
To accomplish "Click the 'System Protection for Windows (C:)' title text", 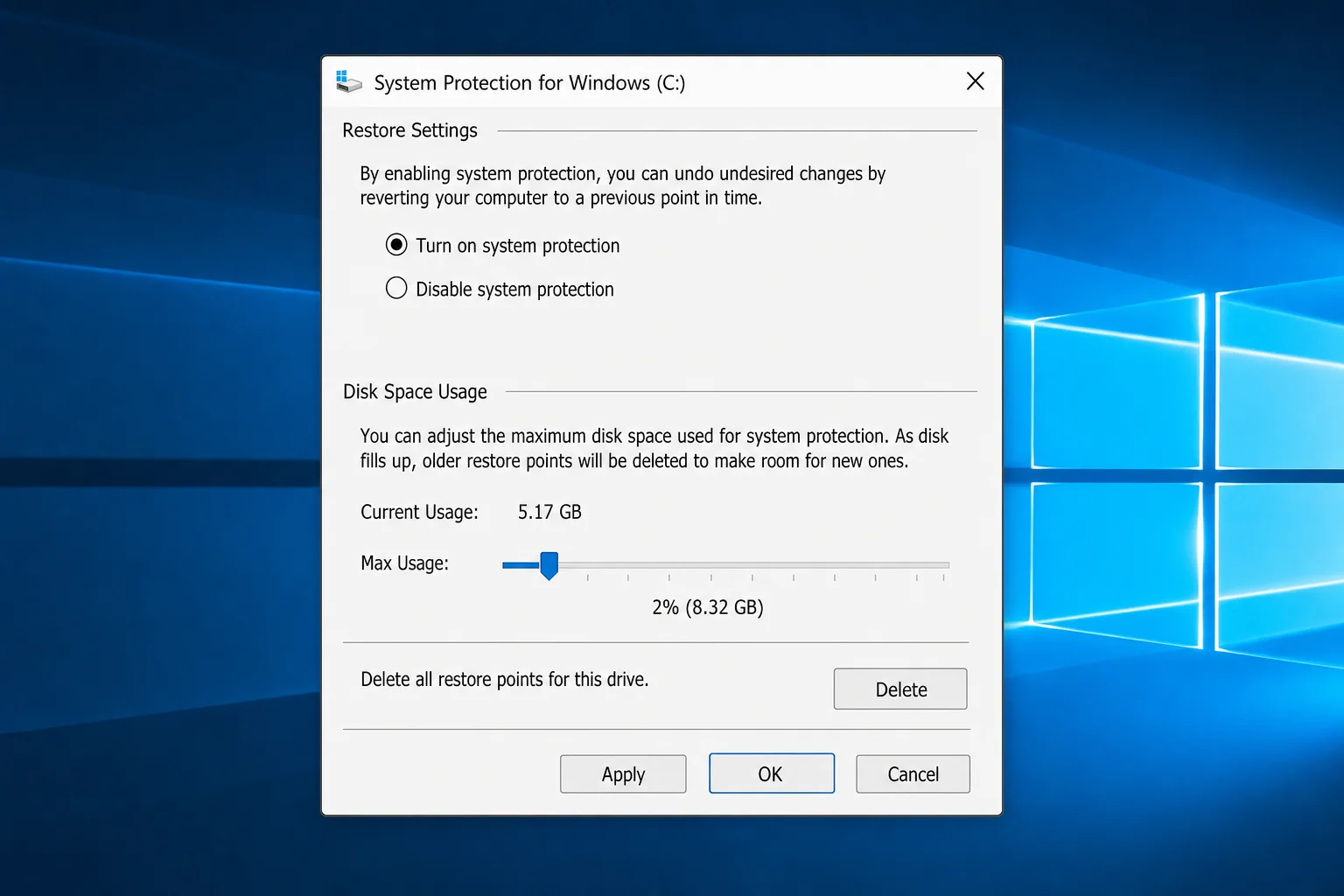I will coord(529,82).
